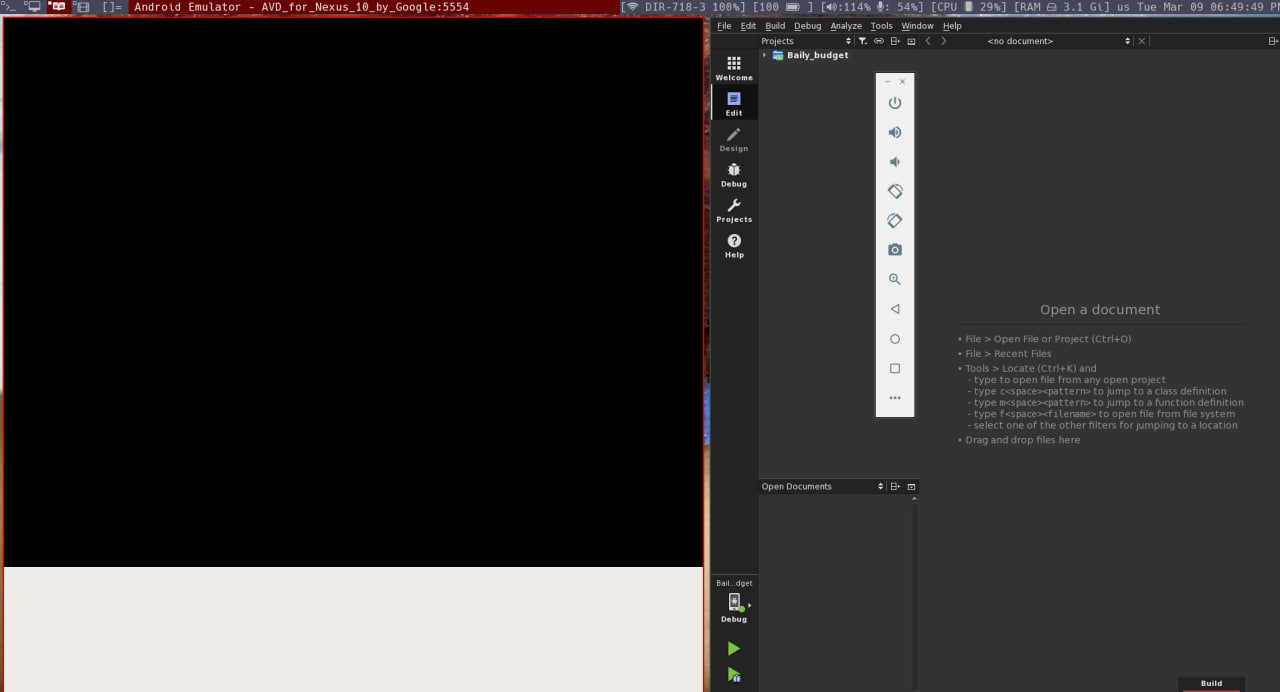
Task: Click emulator volume down button
Action: tap(895, 162)
